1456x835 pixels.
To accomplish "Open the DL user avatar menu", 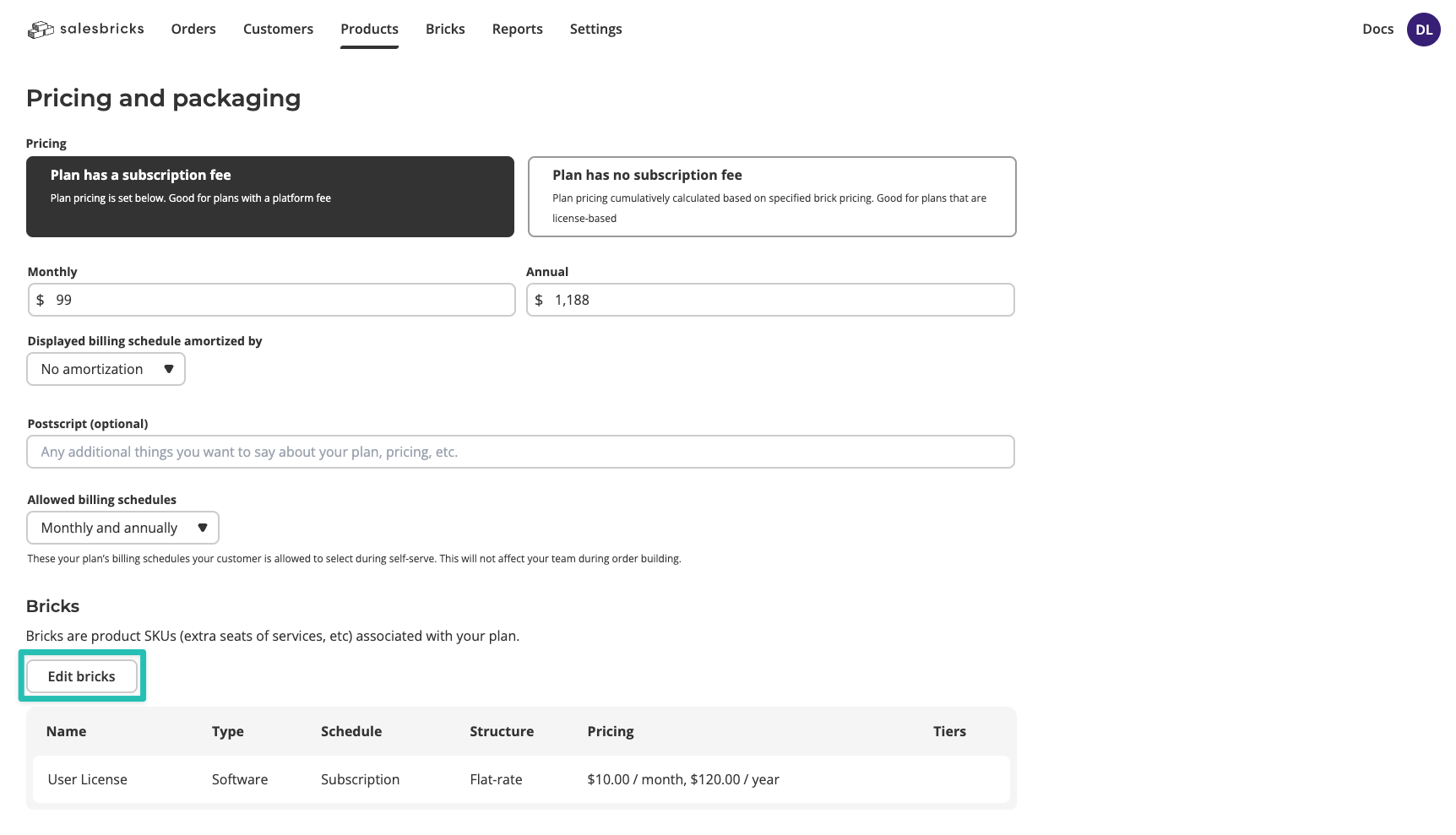I will (1423, 30).
